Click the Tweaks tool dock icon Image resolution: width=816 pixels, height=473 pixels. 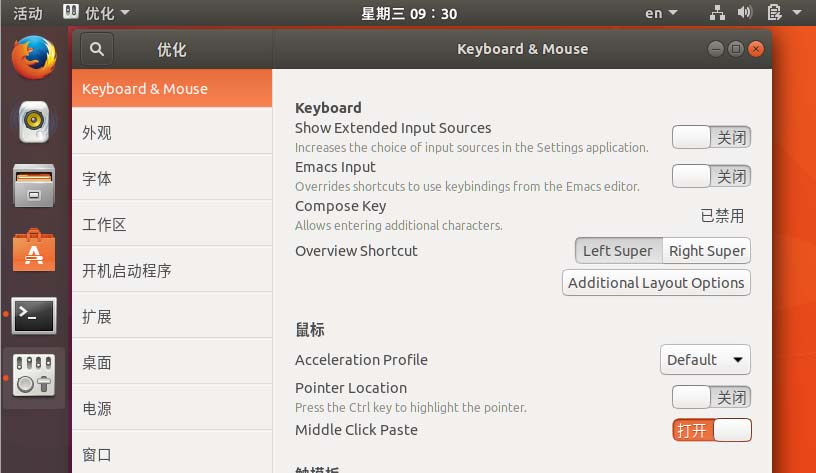34,377
